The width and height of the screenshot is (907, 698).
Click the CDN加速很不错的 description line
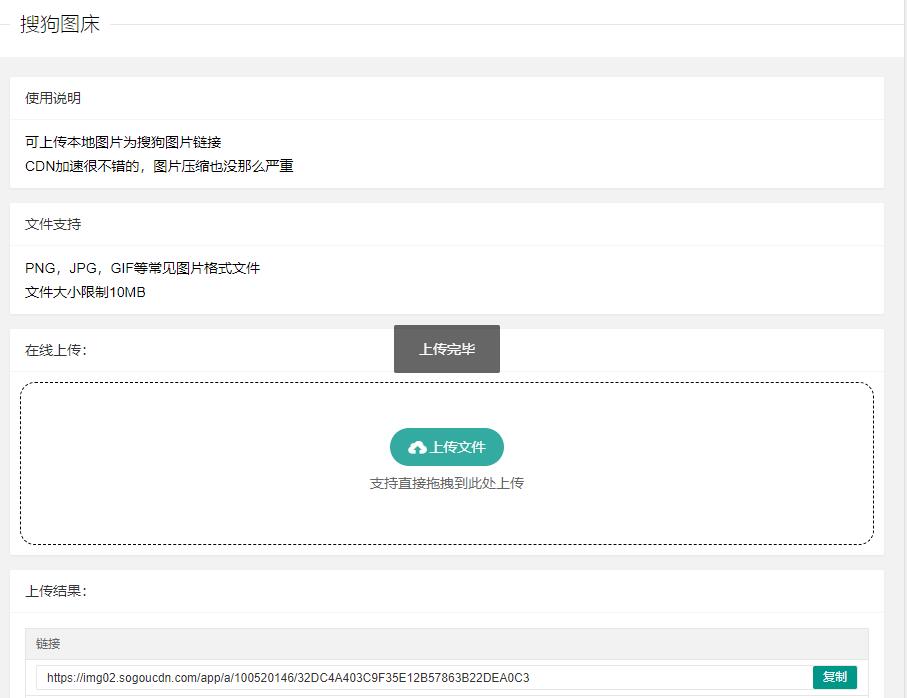159,166
